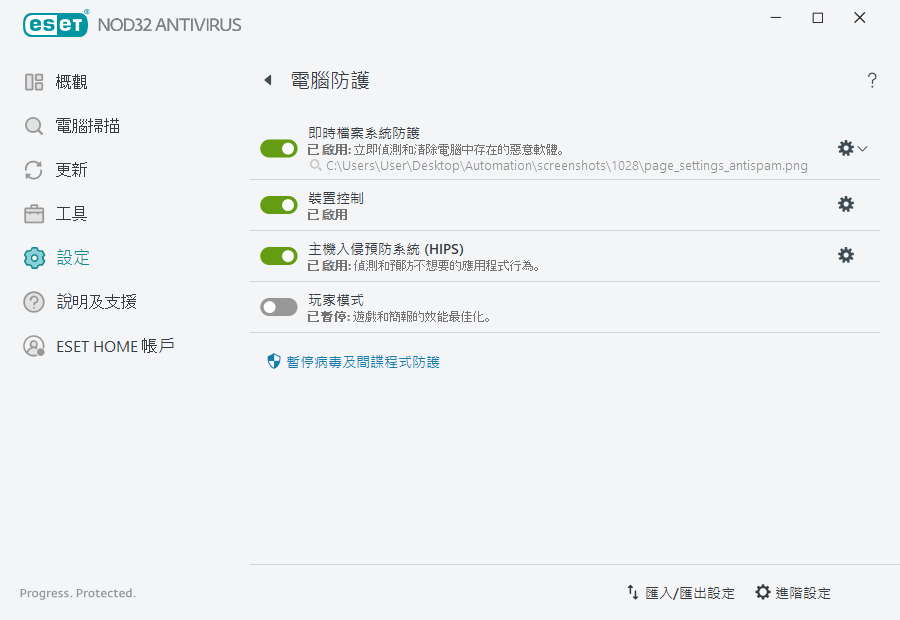The width and height of the screenshot is (900, 620).
Task: Turn off the 裝置控制 switch
Action: tap(278, 204)
